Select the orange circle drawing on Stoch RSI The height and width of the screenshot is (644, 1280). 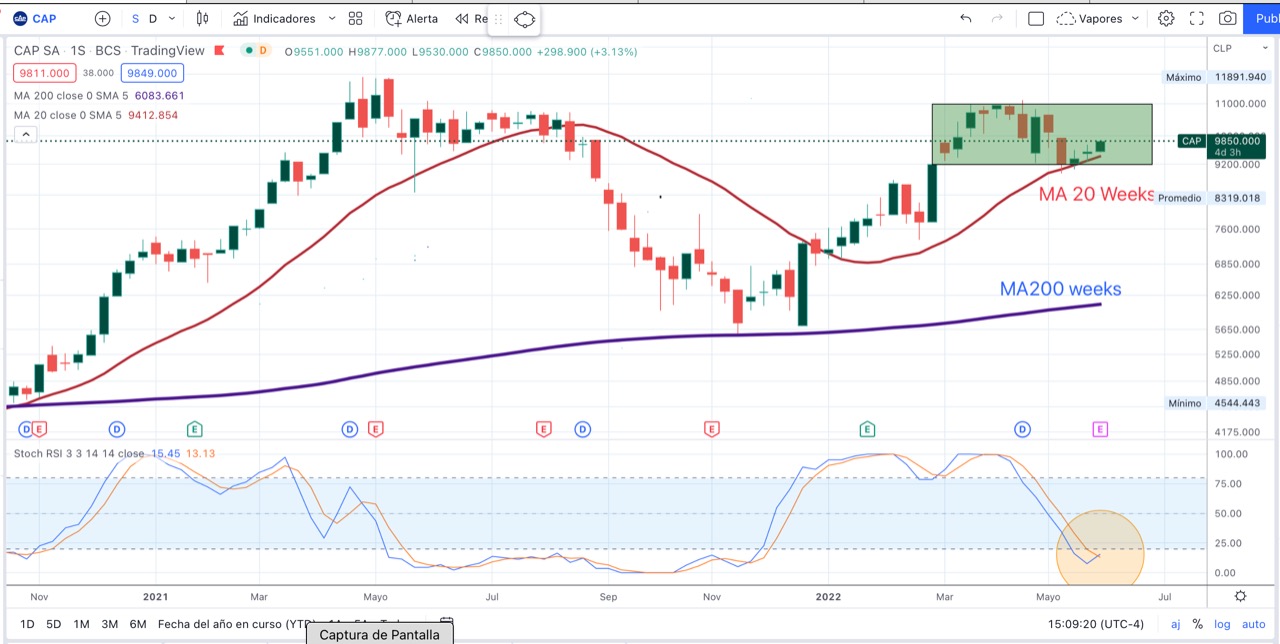(1100, 547)
